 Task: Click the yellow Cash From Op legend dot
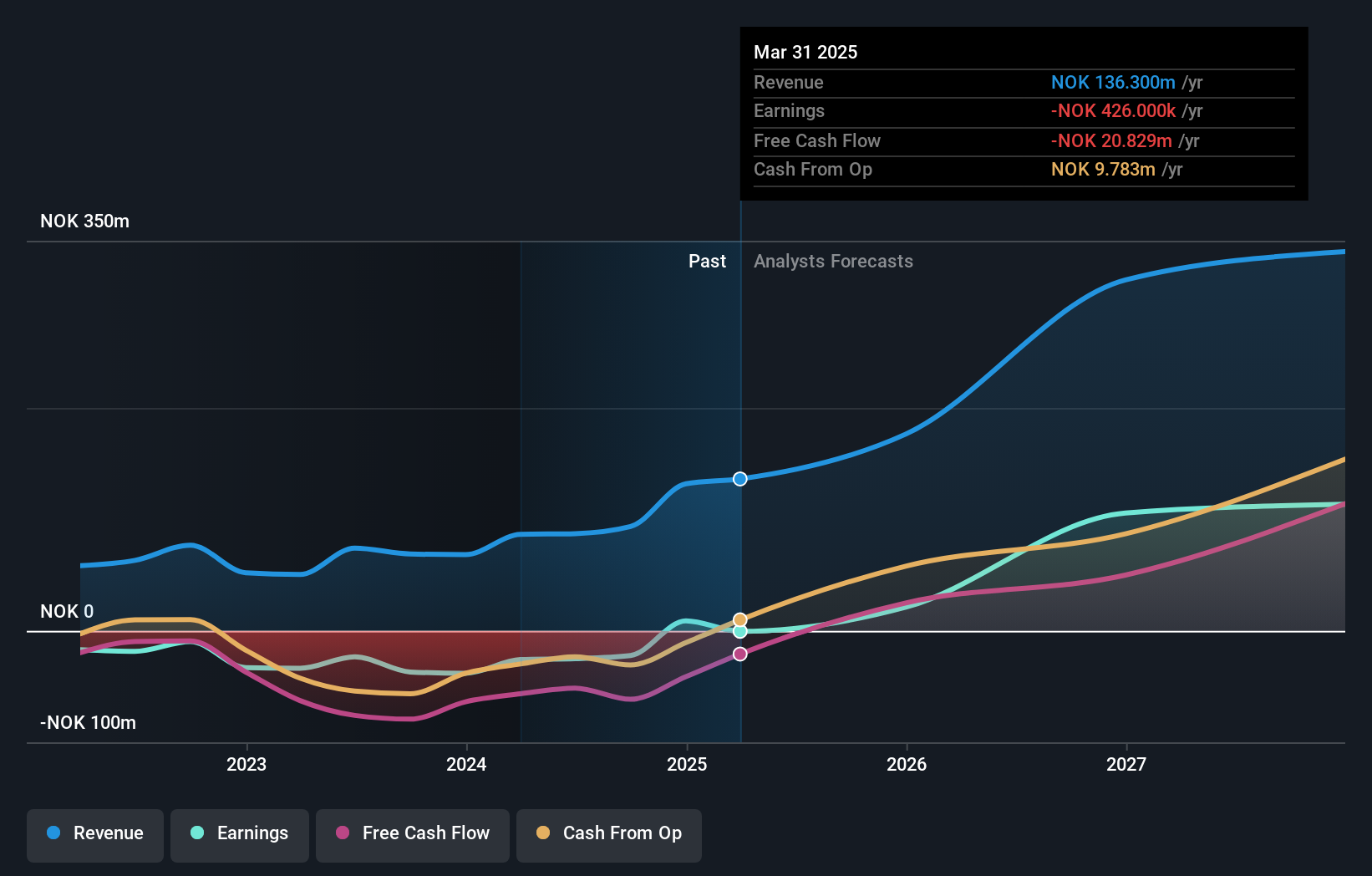point(543,833)
